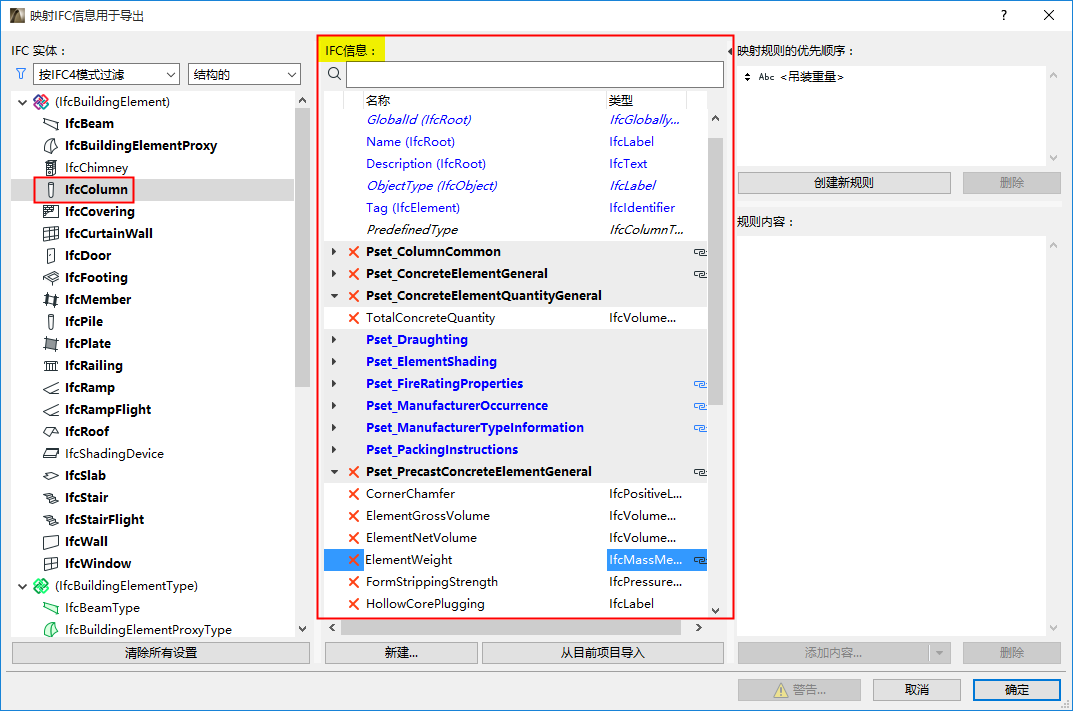The image size is (1073, 711).
Task: Click the IFC info list horizontal scrollbar
Action: 510,628
